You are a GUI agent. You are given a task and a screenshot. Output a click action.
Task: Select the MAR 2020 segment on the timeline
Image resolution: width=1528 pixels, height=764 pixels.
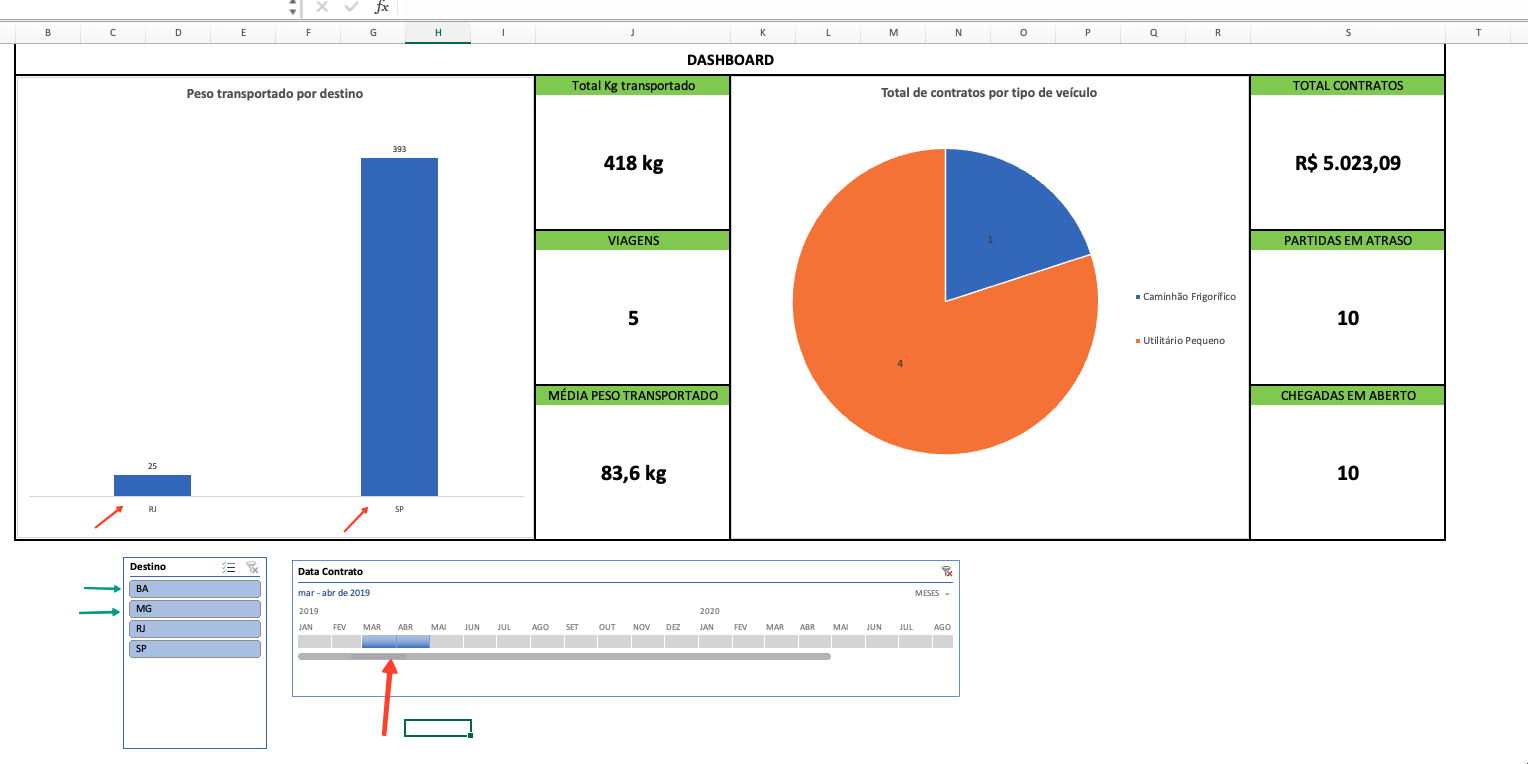(781, 641)
